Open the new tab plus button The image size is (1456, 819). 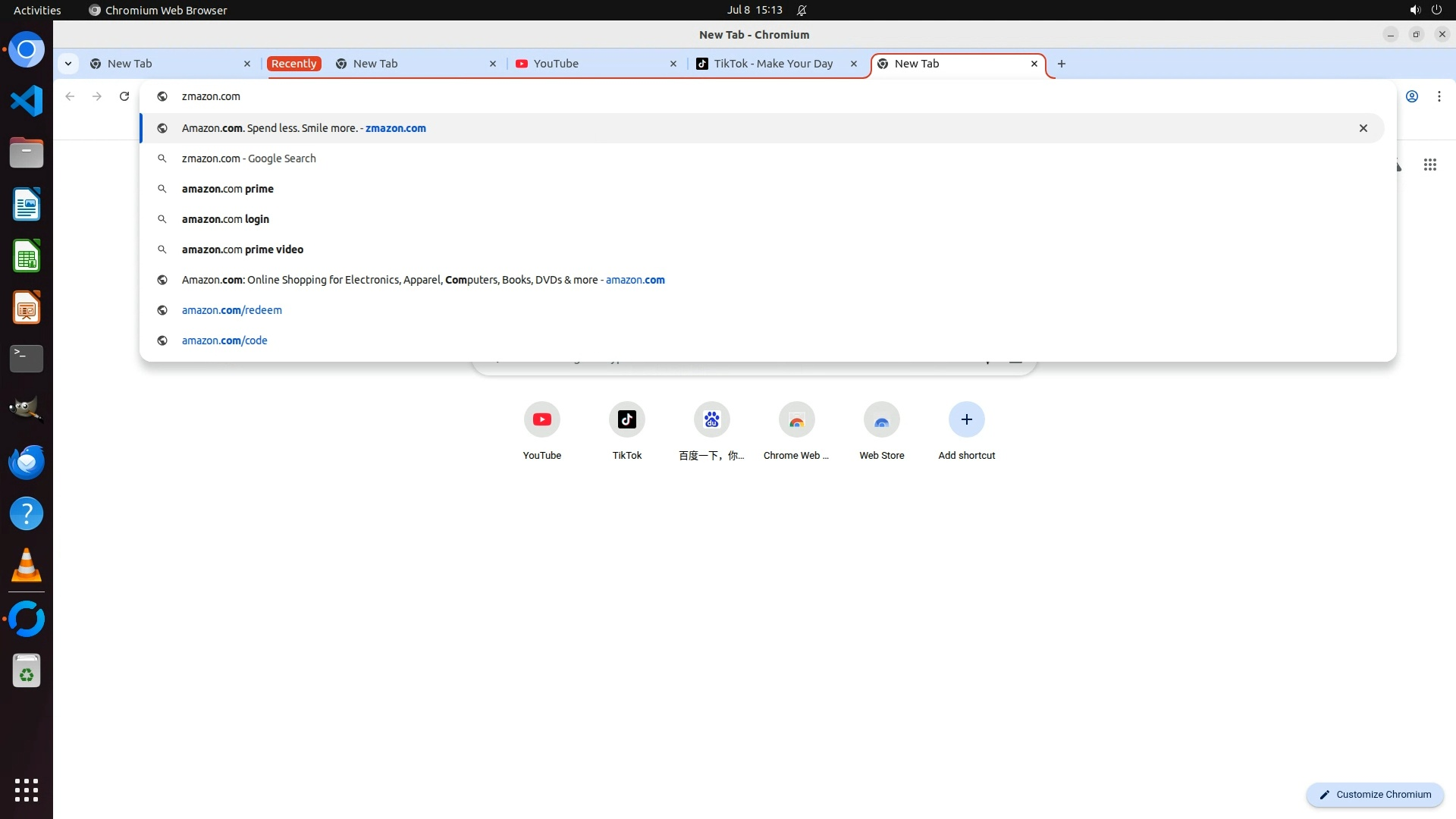(x=1061, y=64)
